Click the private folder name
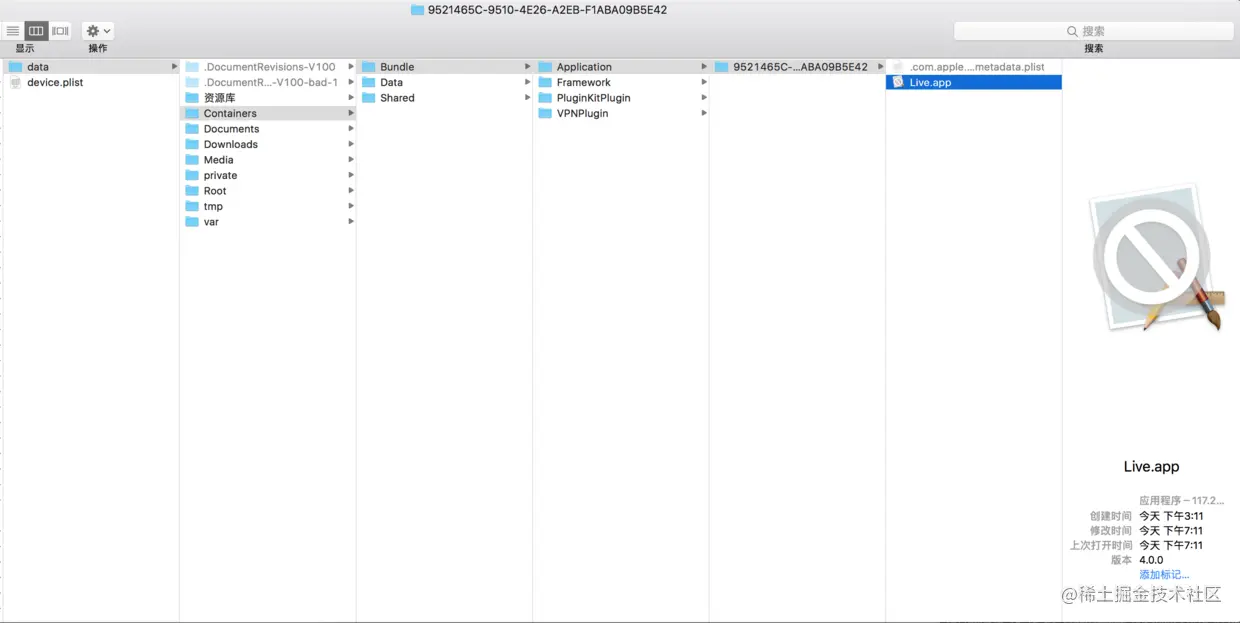This screenshot has width=1240, height=623. coord(221,175)
